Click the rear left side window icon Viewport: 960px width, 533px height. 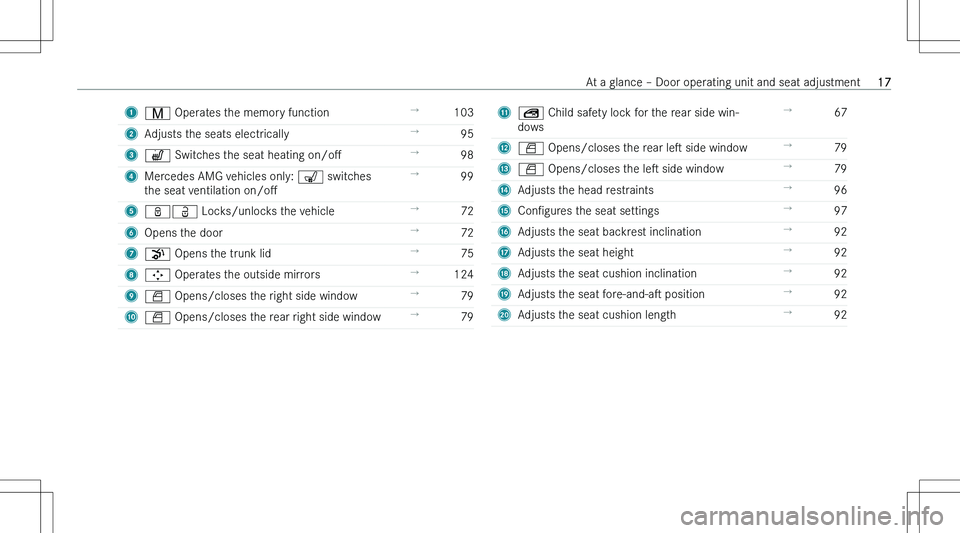pyautogui.click(x=531, y=148)
